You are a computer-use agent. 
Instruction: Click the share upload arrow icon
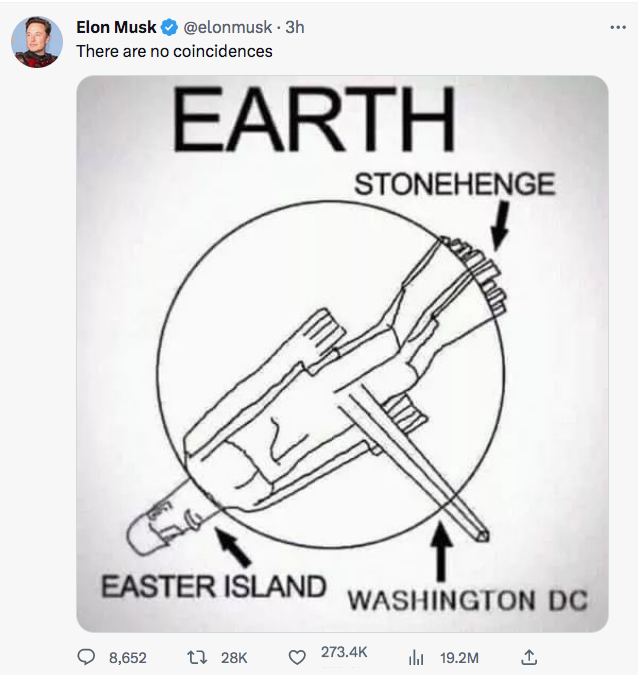tap(530, 656)
